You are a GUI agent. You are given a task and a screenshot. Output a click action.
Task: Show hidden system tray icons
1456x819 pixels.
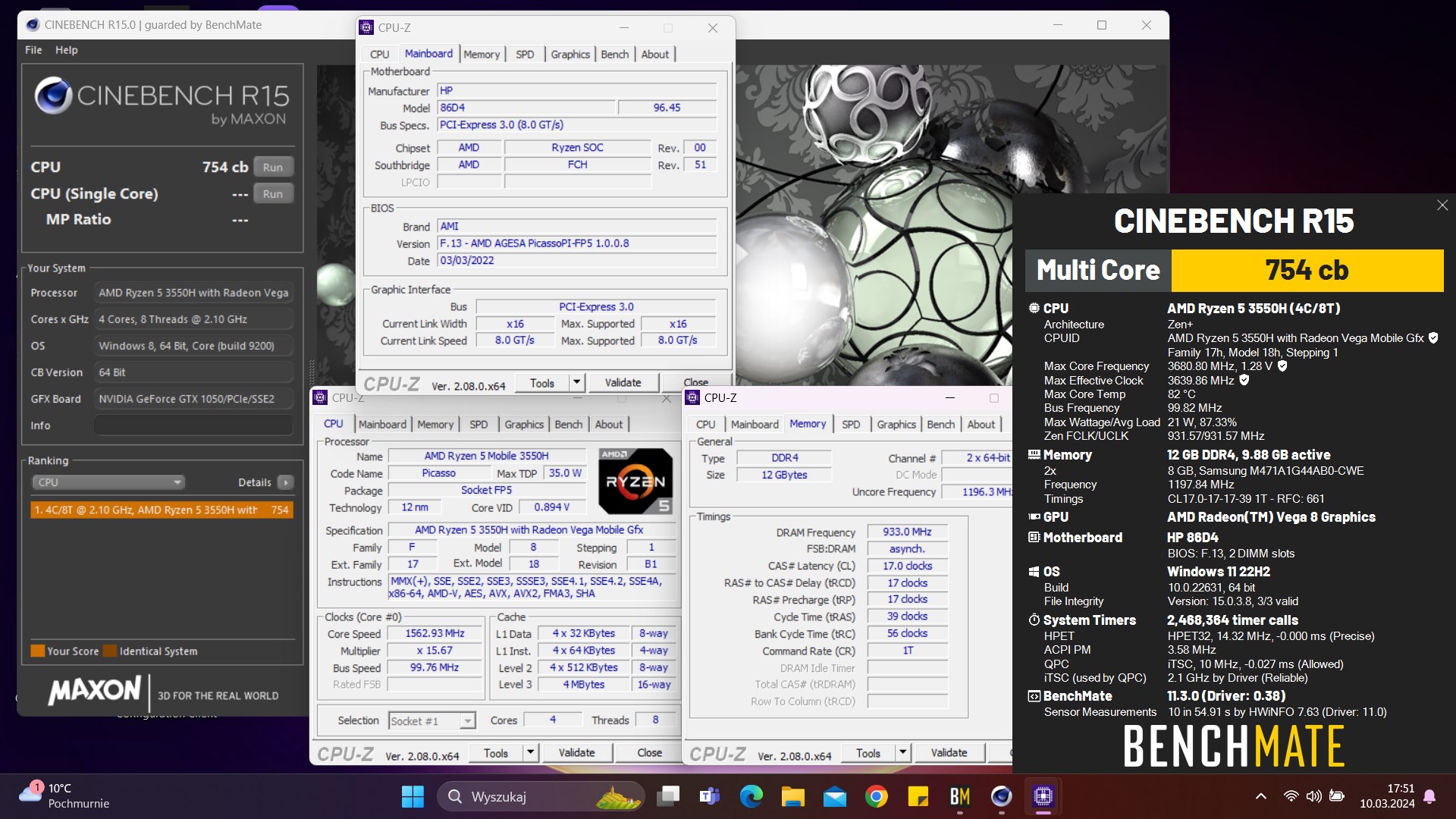(x=1260, y=796)
